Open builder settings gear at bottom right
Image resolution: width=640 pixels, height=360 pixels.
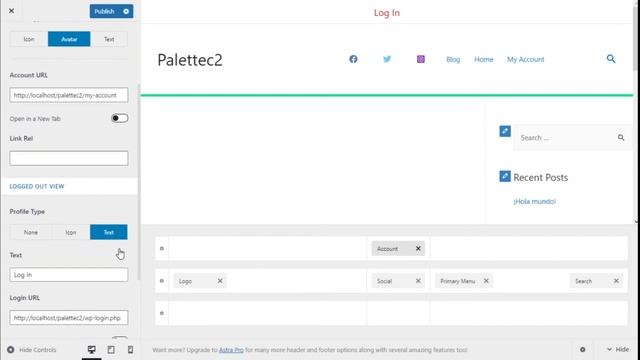point(582,350)
